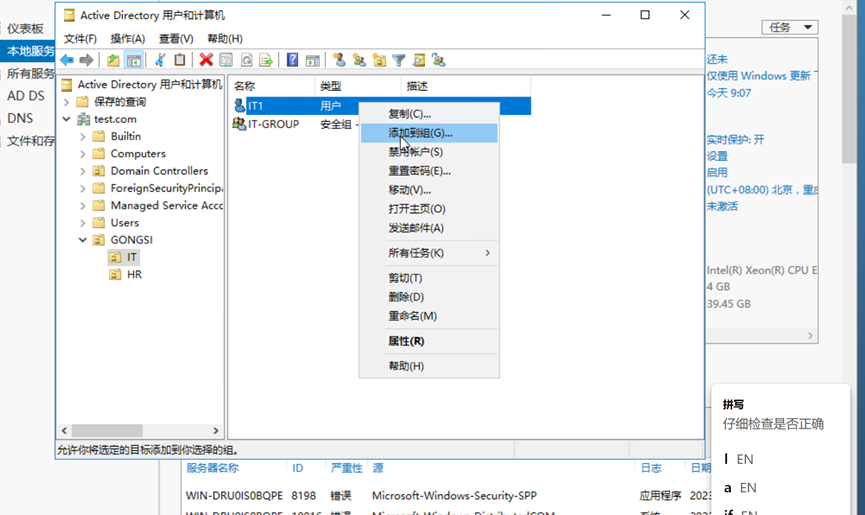Click the Refresh toolbar icon
The width and height of the screenshot is (865, 515).
point(247,60)
